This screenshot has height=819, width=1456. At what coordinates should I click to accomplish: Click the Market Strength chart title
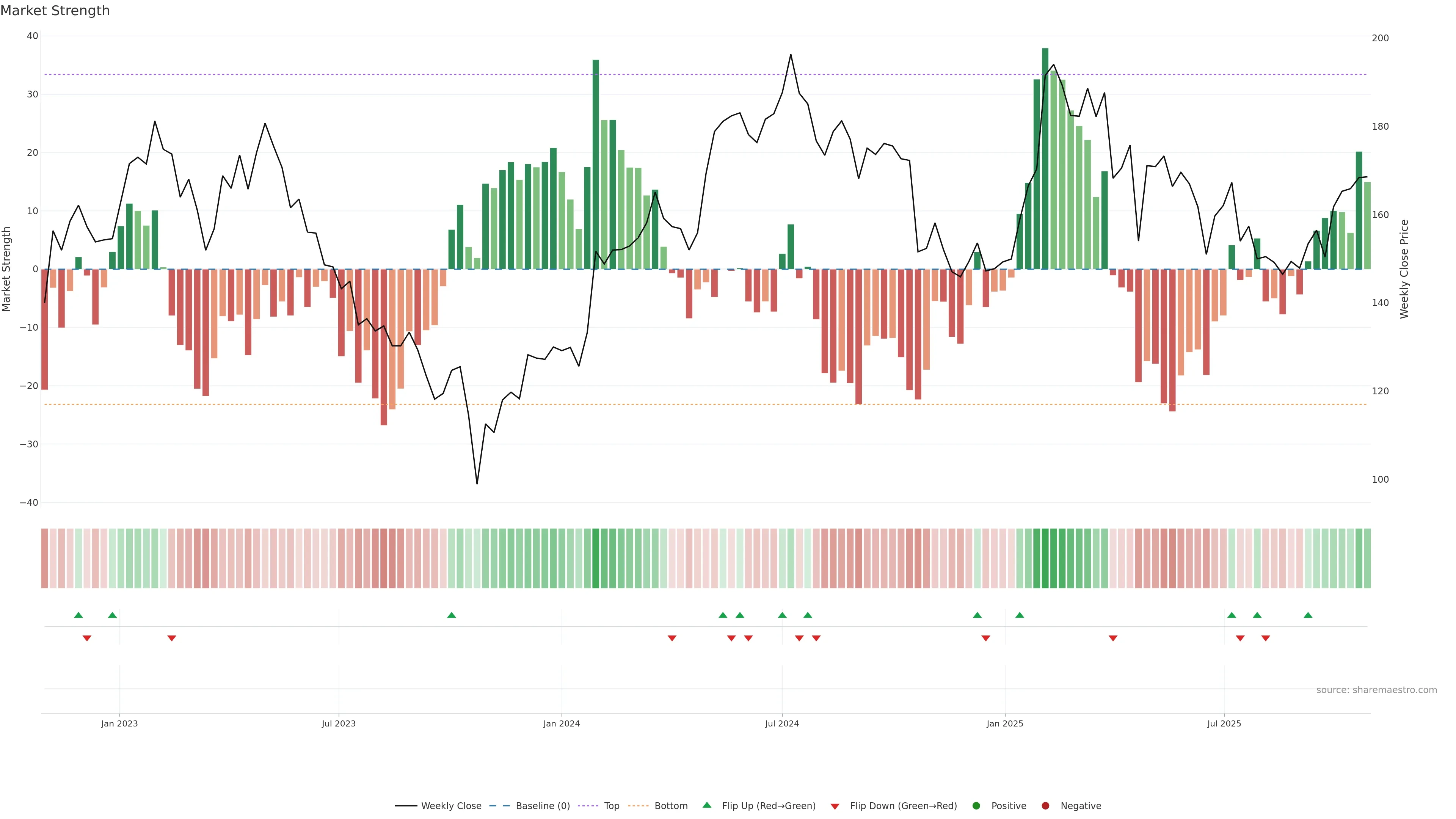(55, 11)
